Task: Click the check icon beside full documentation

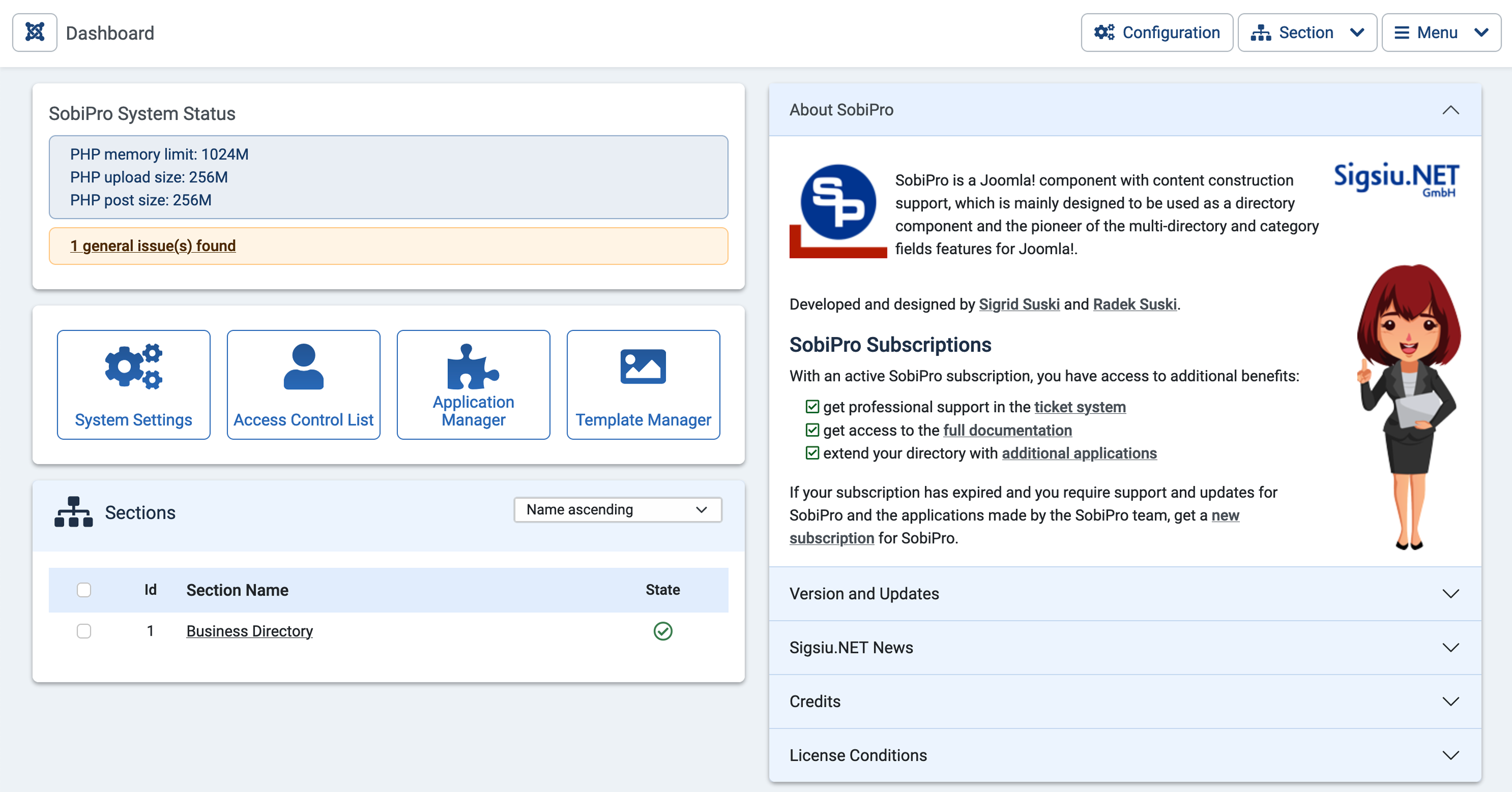Action: click(812, 430)
